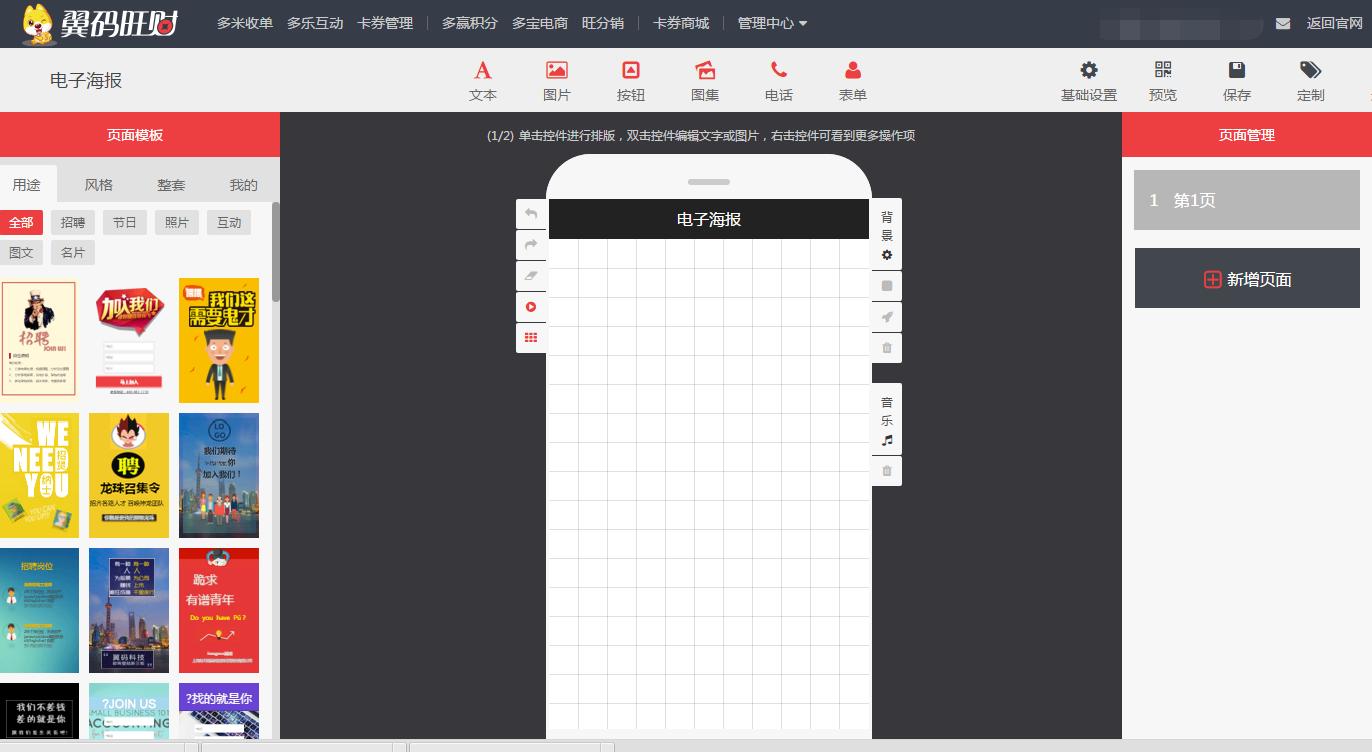
Task: Choose the 我们不差钱 black template
Action: click(x=39, y=711)
